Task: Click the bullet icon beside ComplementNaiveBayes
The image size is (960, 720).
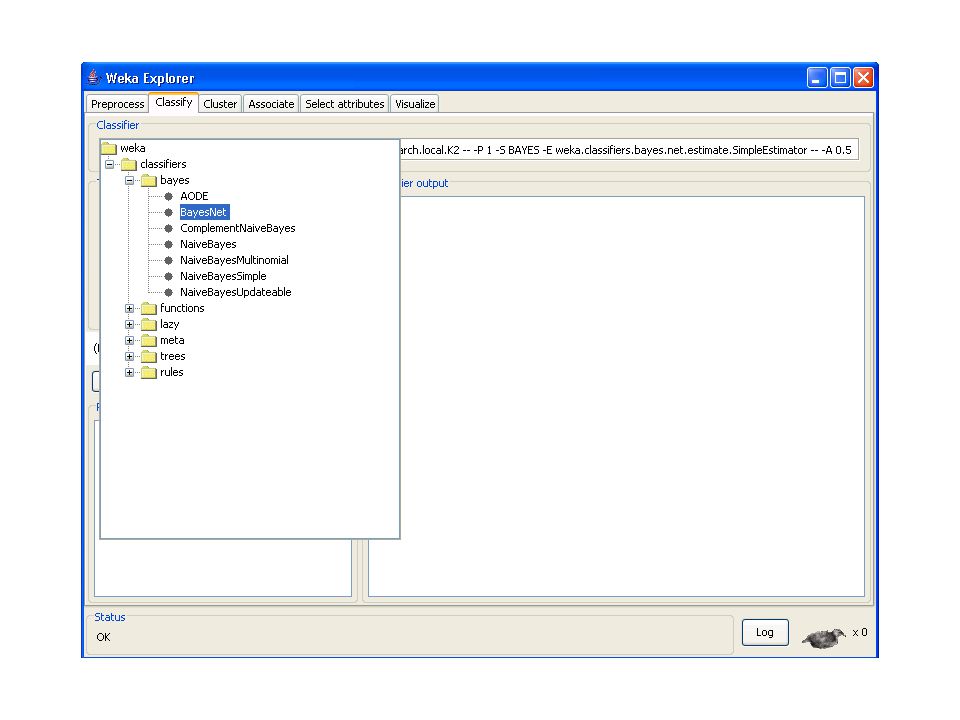Action: point(168,228)
